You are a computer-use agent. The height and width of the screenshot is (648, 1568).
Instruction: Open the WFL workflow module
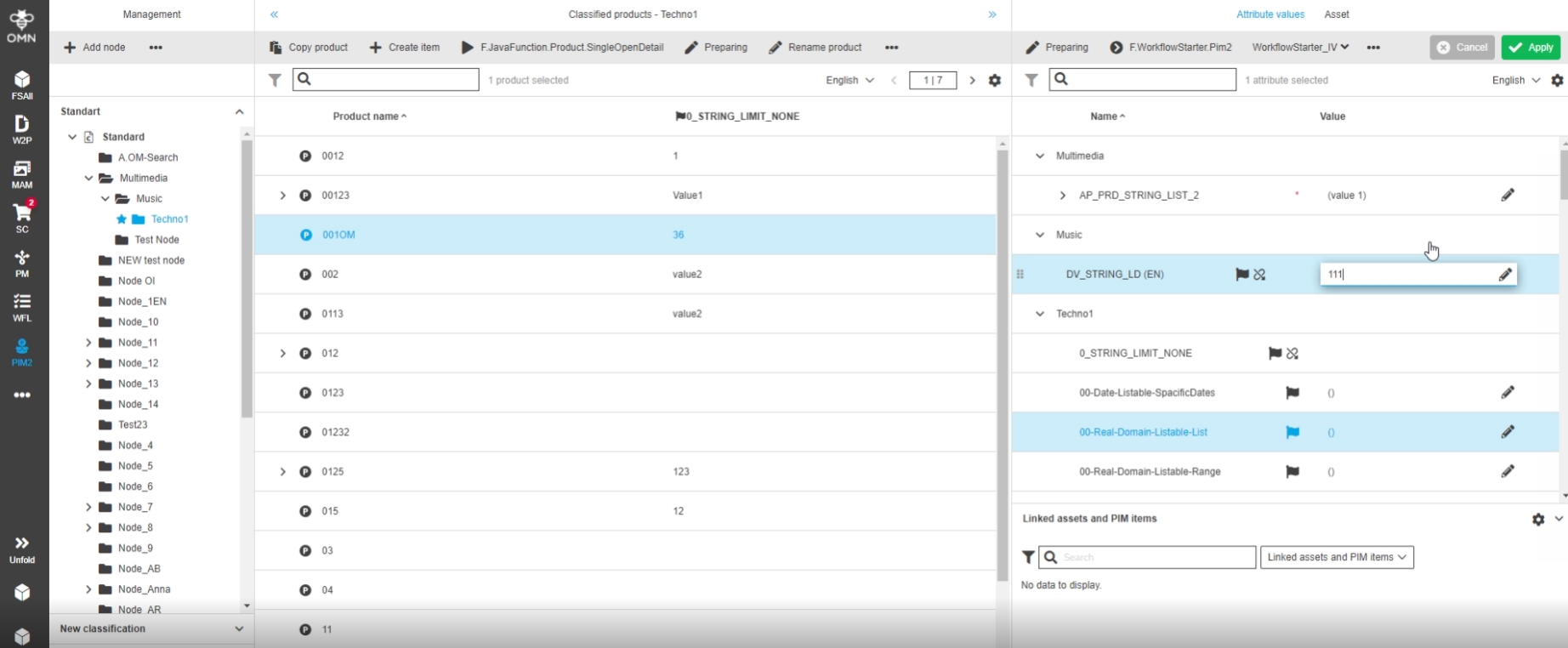pyautogui.click(x=22, y=307)
